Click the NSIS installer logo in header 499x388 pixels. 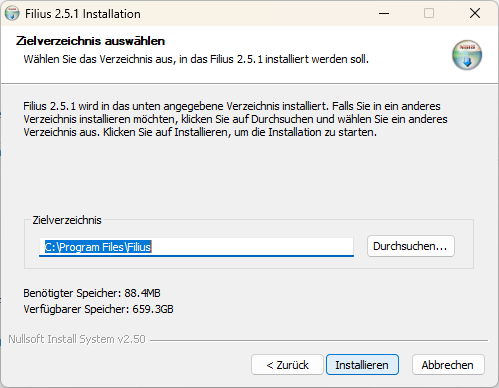point(467,55)
